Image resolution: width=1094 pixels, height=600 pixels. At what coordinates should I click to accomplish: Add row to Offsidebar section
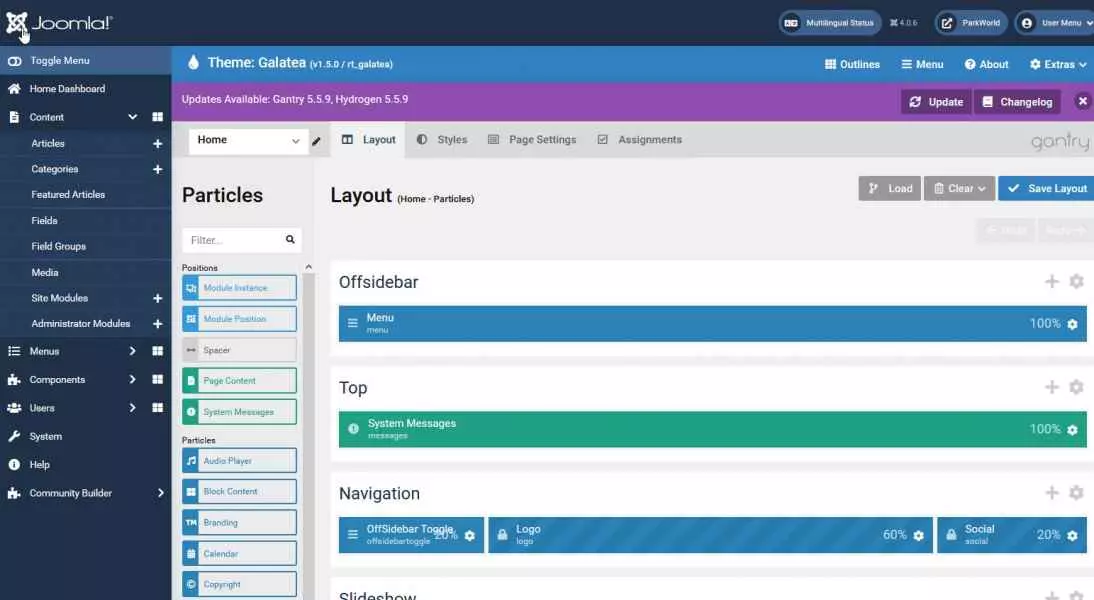pyautogui.click(x=1051, y=281)
